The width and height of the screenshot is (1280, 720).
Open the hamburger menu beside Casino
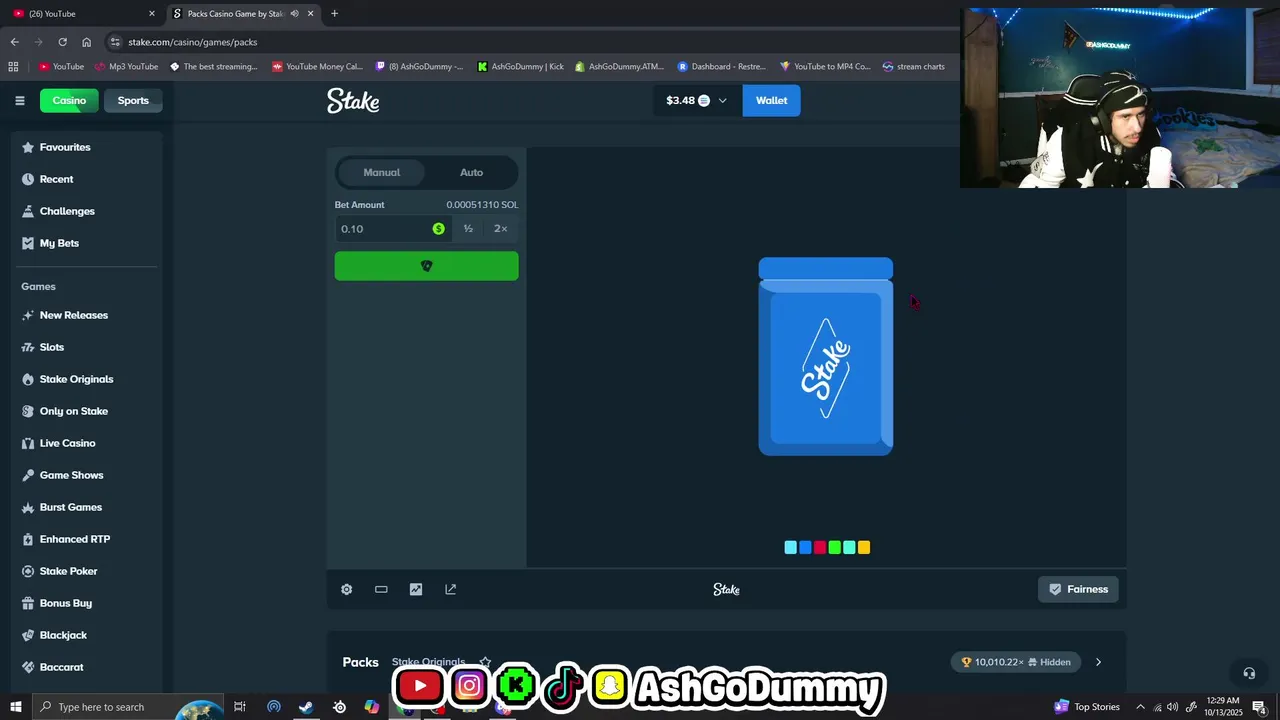tap(19, 100)
